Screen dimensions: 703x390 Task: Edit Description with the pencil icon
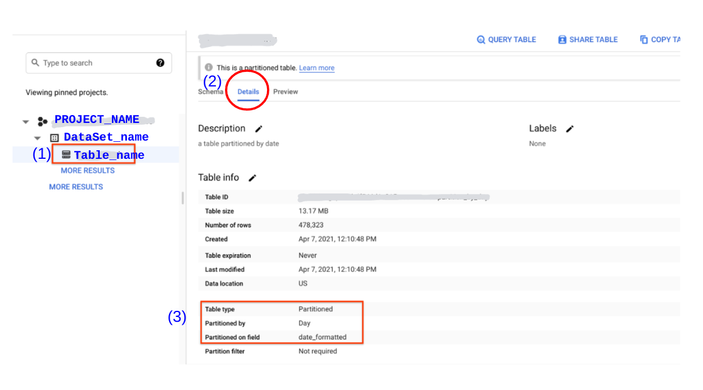[x=259, y=129]
